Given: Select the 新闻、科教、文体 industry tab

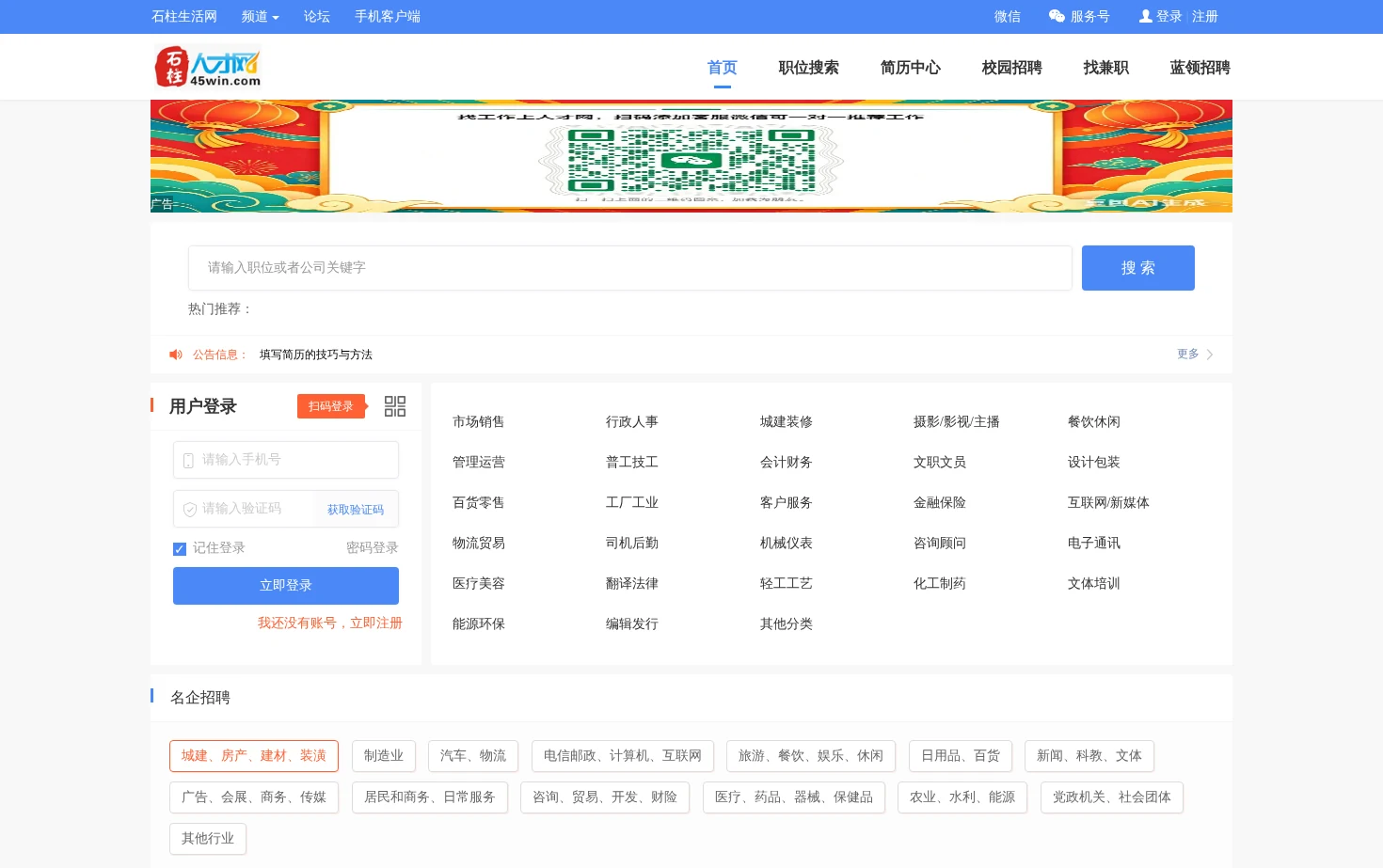Looking at the screenshot, I should click(1089, 756).
